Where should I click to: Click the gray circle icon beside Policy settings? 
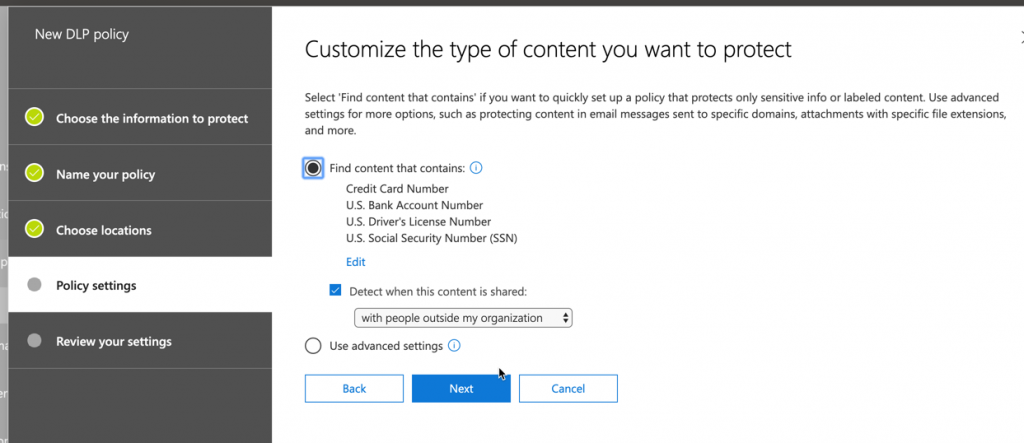coord(35,285)
